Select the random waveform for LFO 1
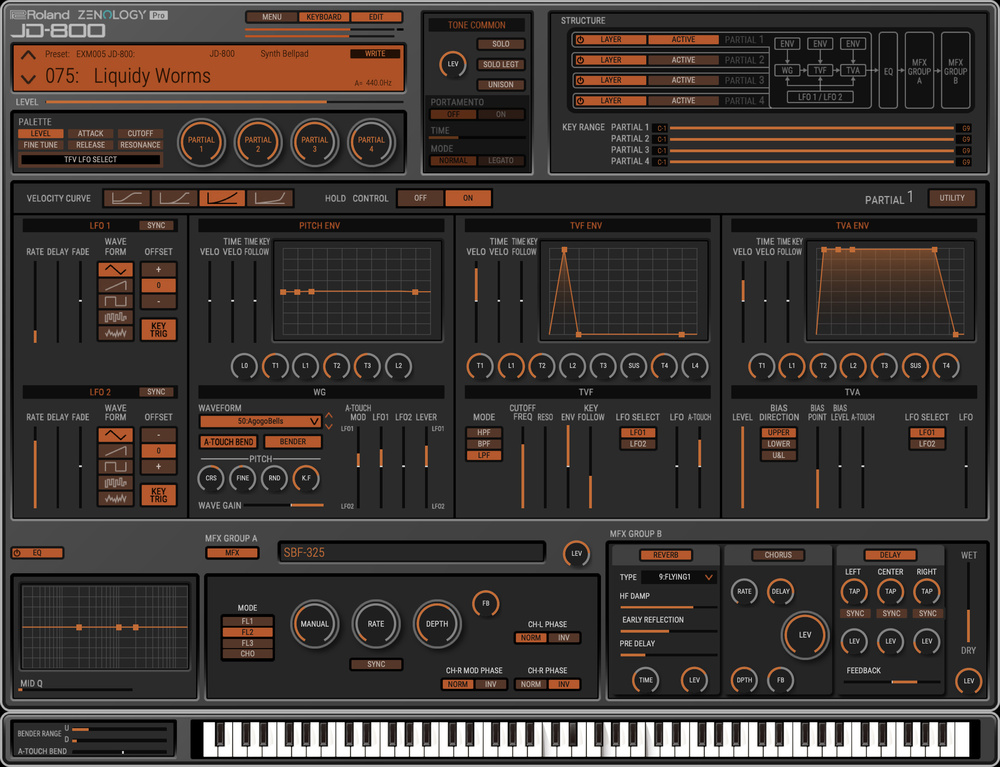This screenshot has height=767, width=1000. [x=117, y=332]
